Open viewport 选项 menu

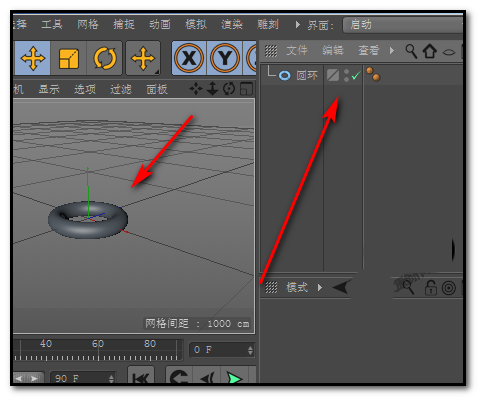pyautogui.click(x=85, y=89)
